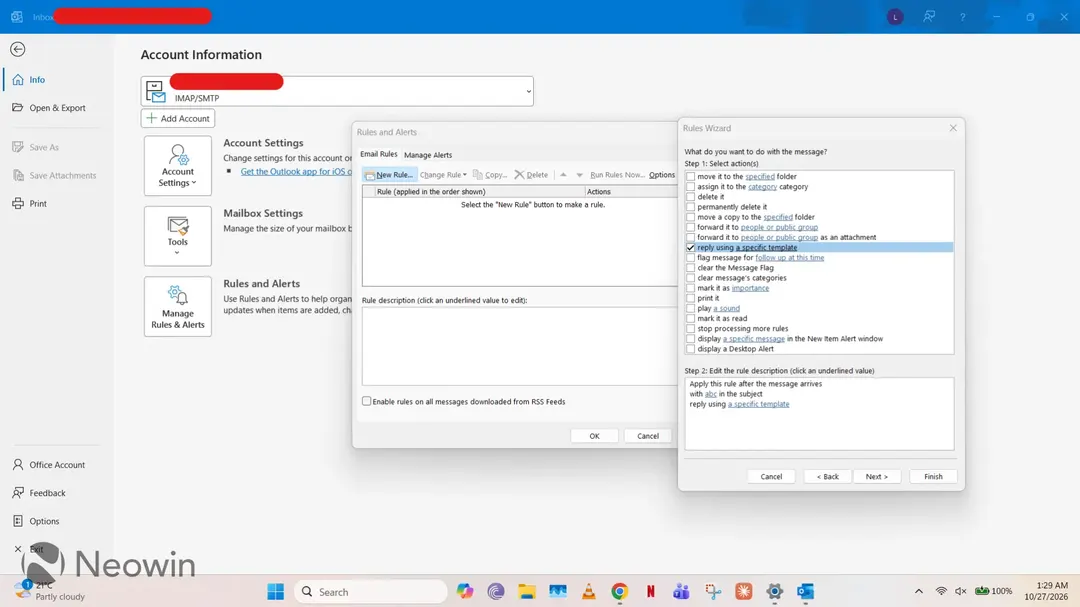Click the Delete rule toolbar button
The height and width of the screenshot is (607, 1080).
tap(531, 175)
